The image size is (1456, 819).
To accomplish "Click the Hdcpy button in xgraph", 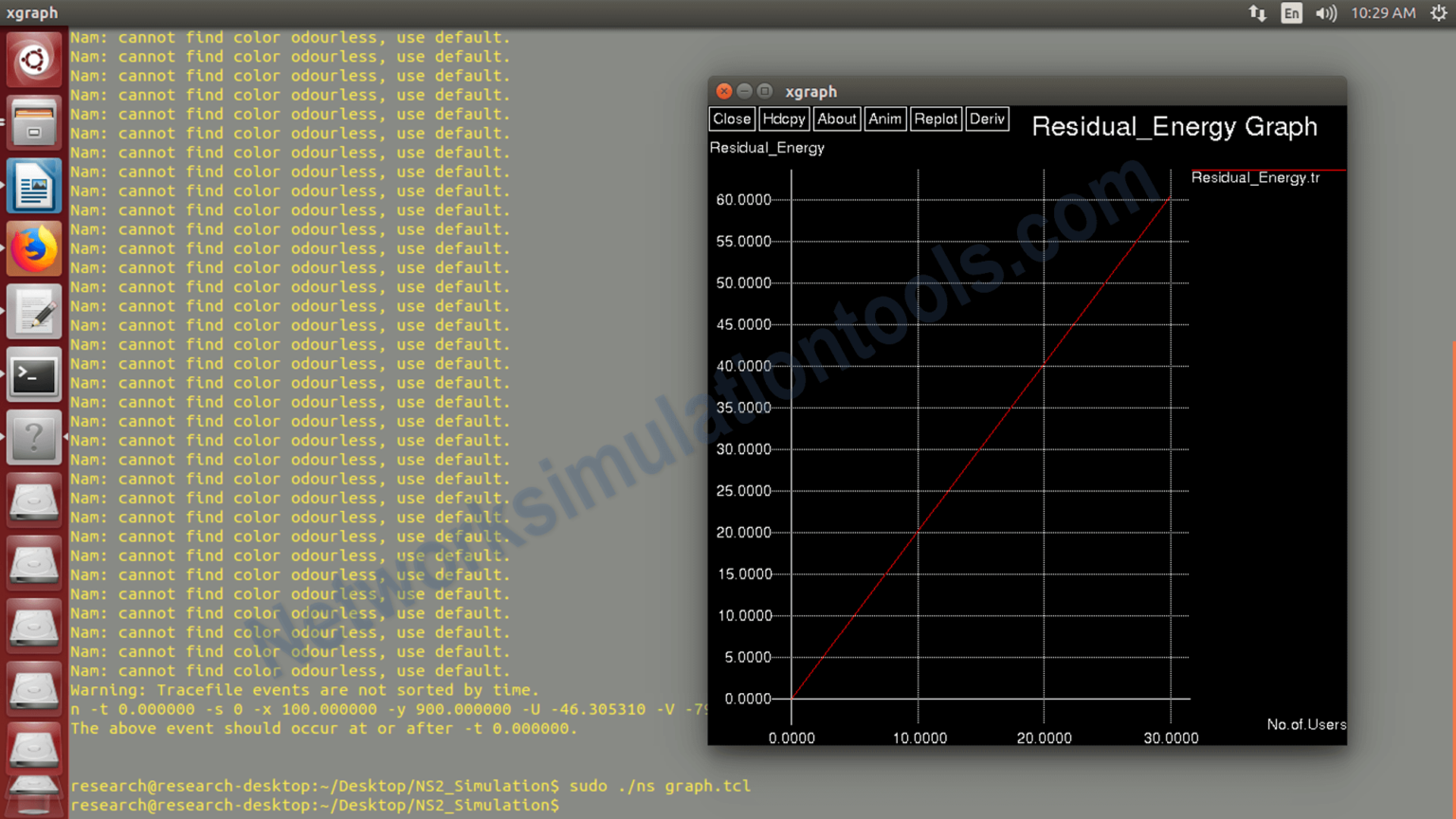I will [x=783, y=118].
